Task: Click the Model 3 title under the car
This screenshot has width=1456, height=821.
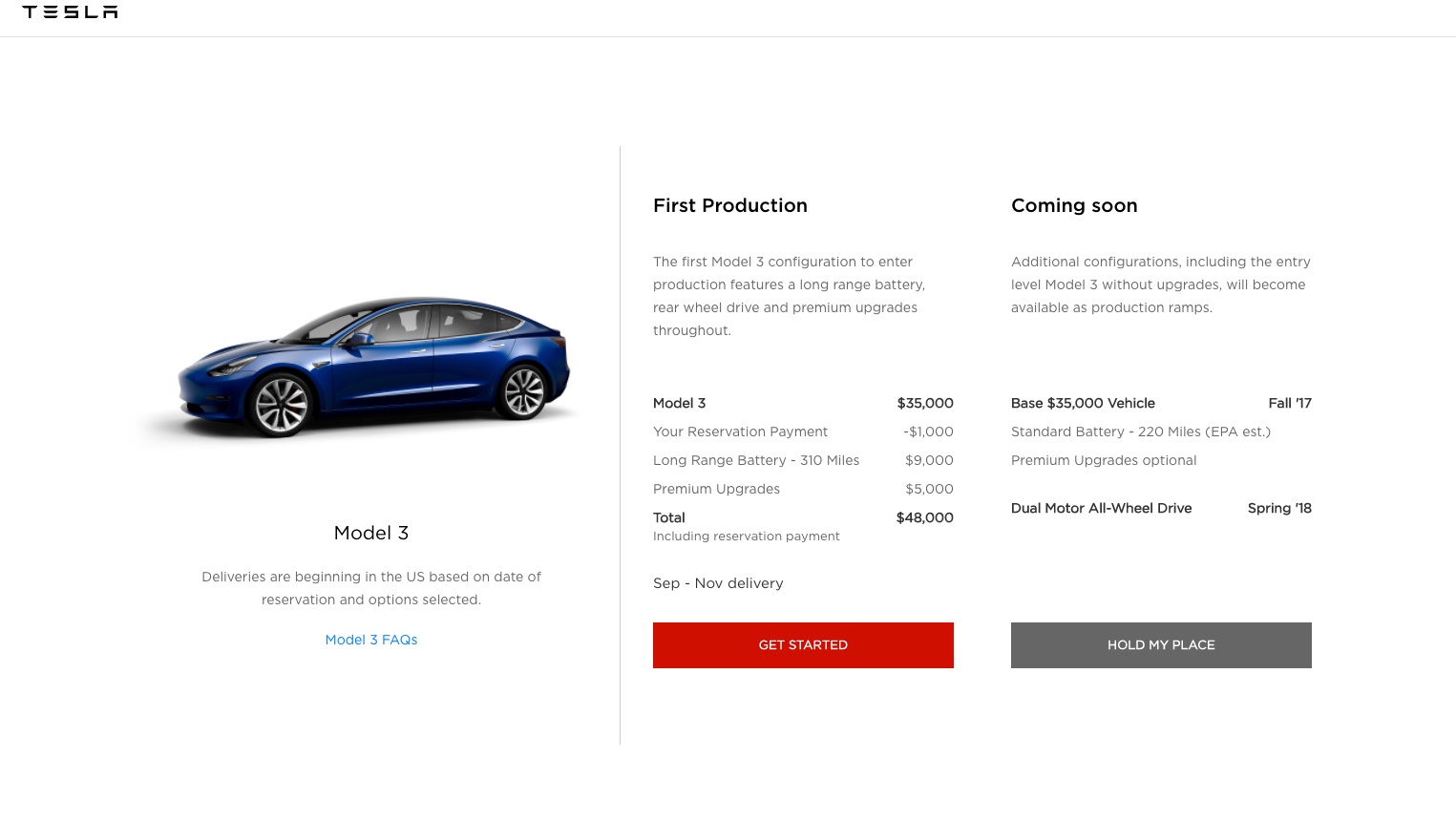Action: click(370, 533)
